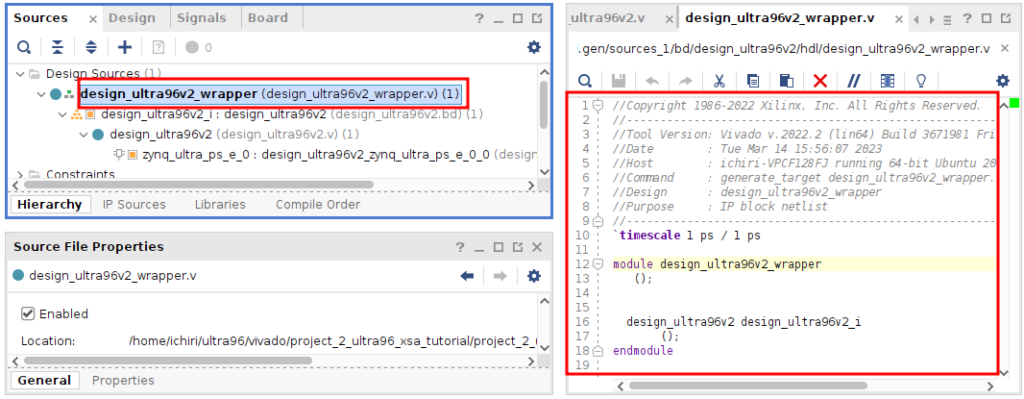
Task: Go back in Source File Properties
Action: 467,276
